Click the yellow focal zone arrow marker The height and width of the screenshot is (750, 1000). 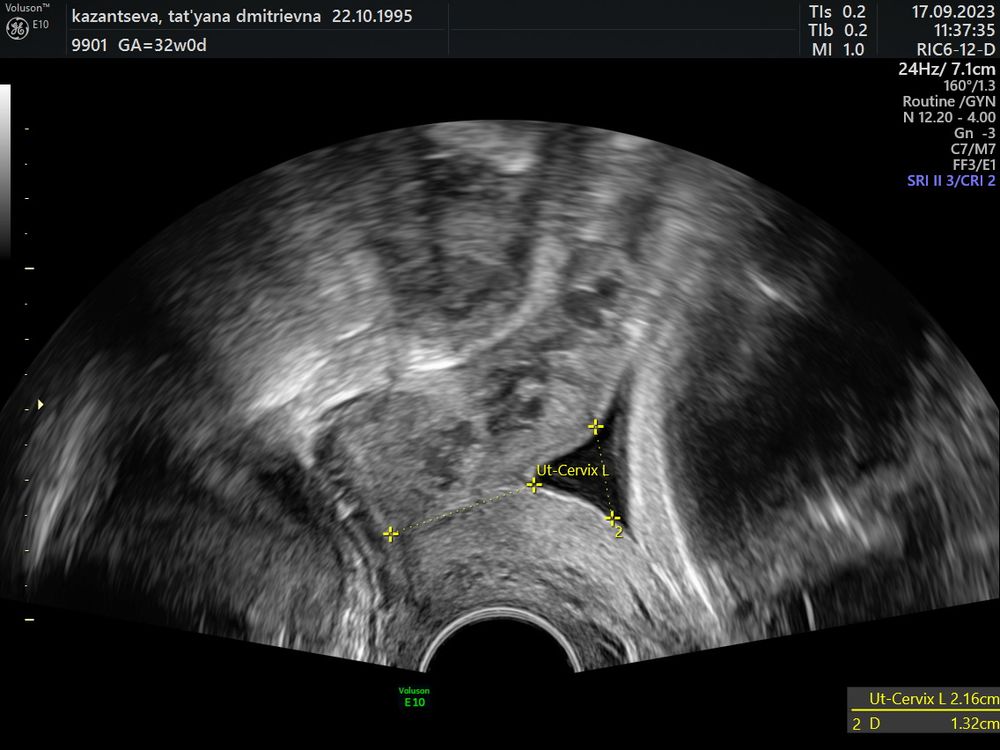(40, 404)
